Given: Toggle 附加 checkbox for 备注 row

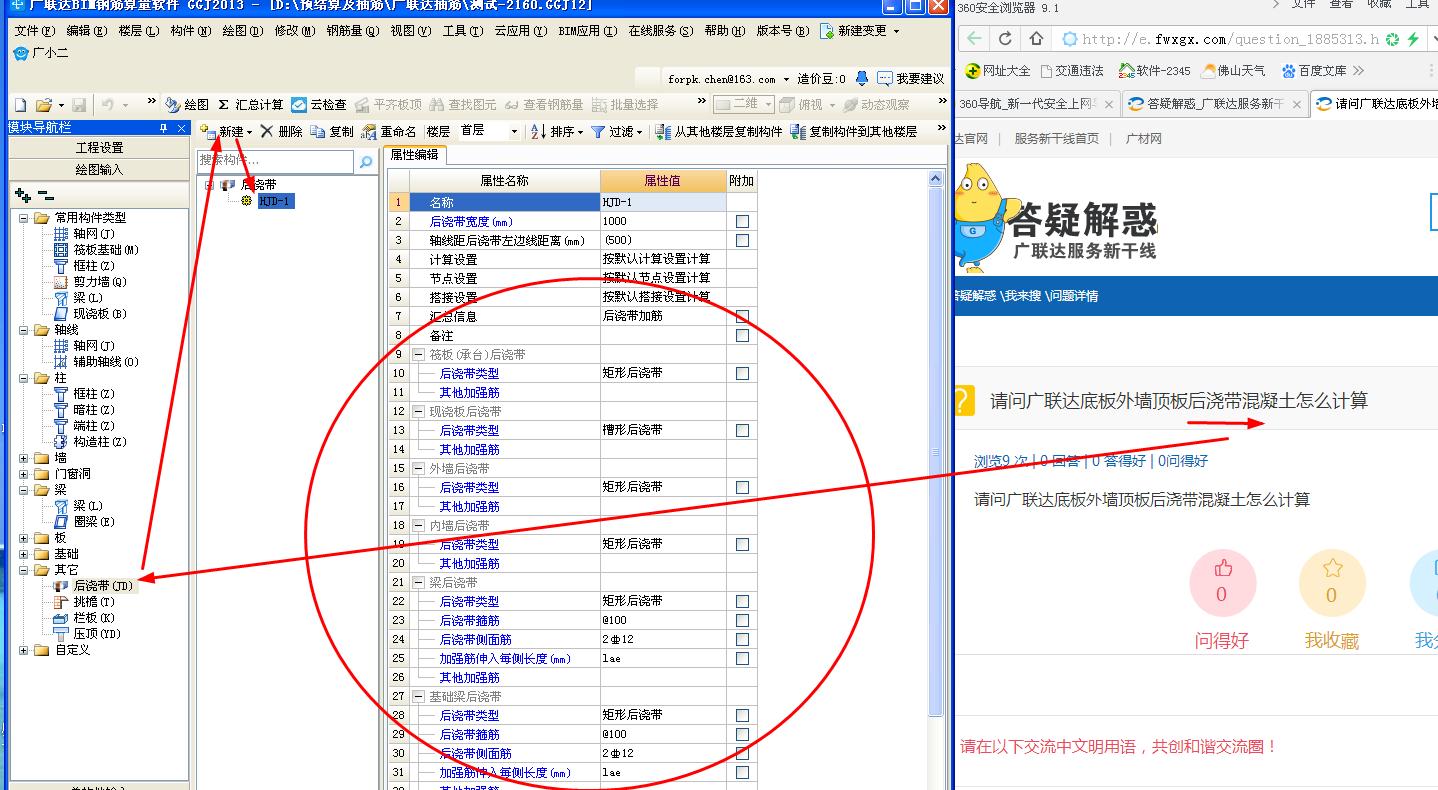Looking at the screenshot, I should tap(742, 335).
